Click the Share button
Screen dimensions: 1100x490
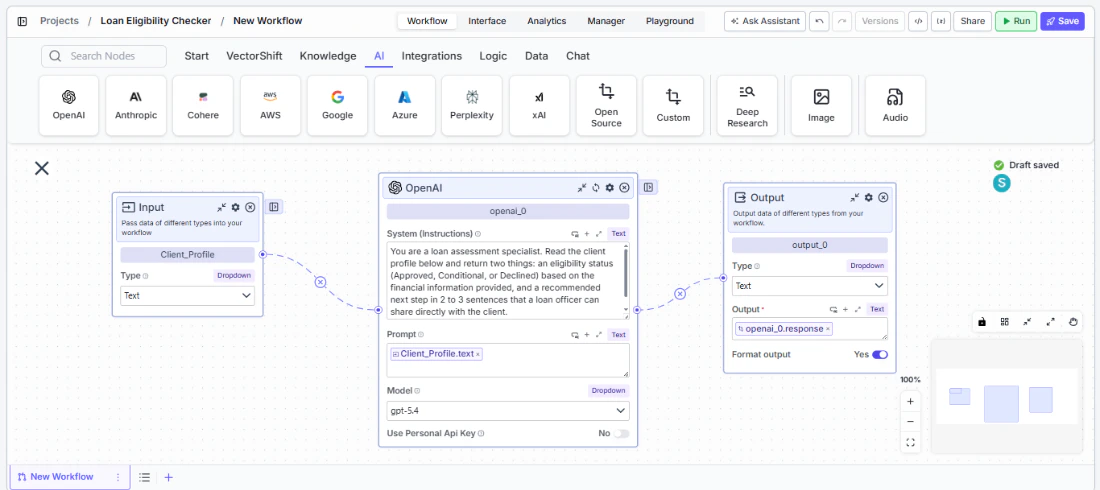coord(972,21)
